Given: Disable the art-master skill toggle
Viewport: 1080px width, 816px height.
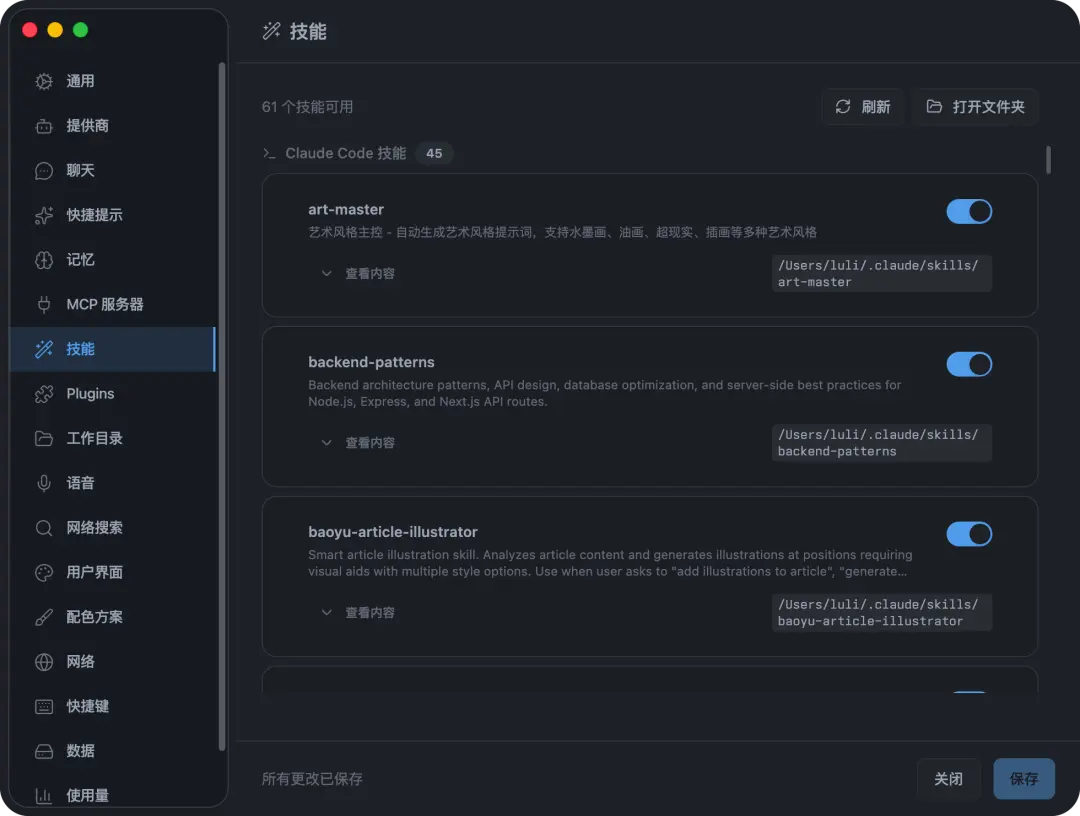Looking at the screenshot, I should [969, 211].
